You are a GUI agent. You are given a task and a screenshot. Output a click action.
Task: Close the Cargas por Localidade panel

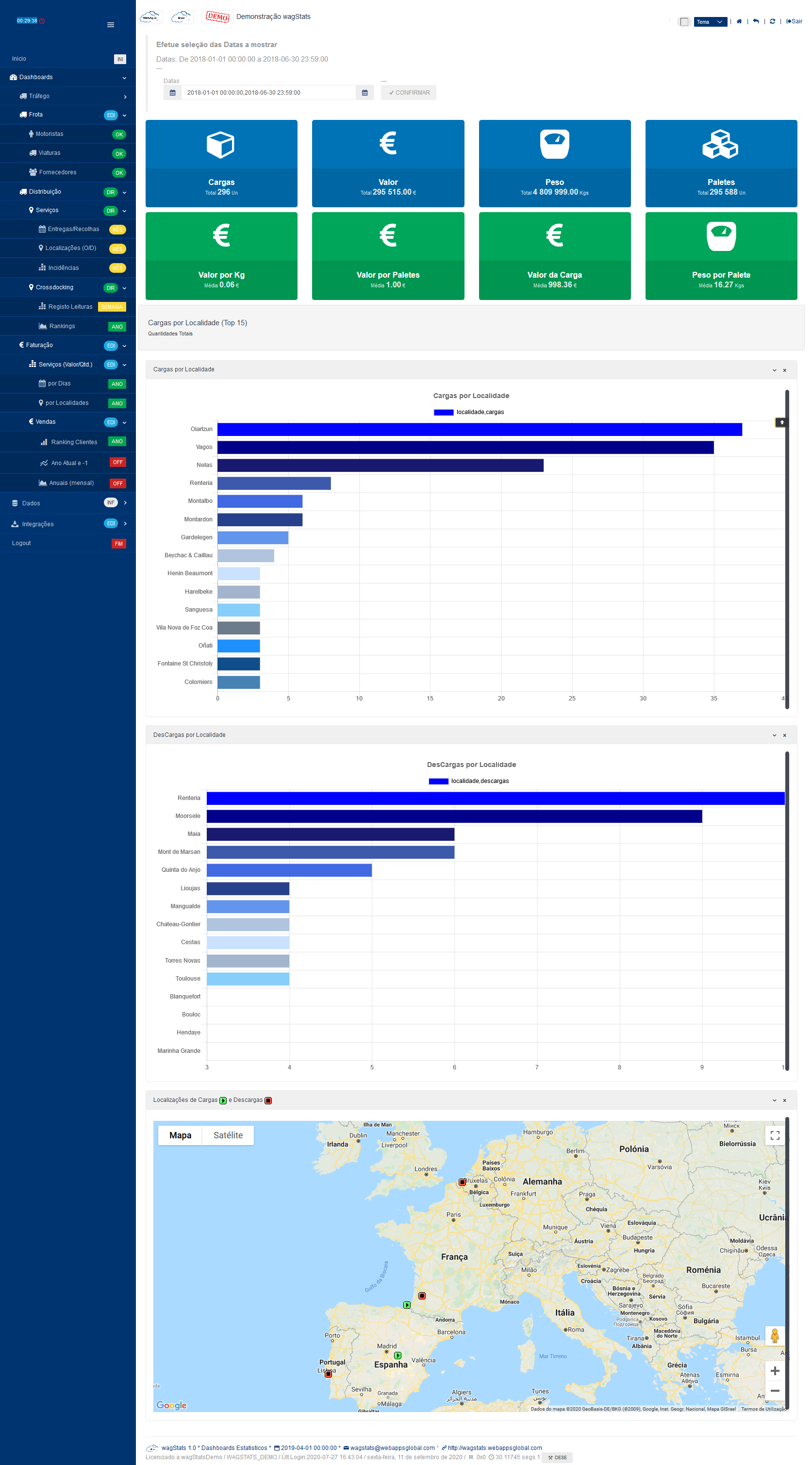[785, 370]
